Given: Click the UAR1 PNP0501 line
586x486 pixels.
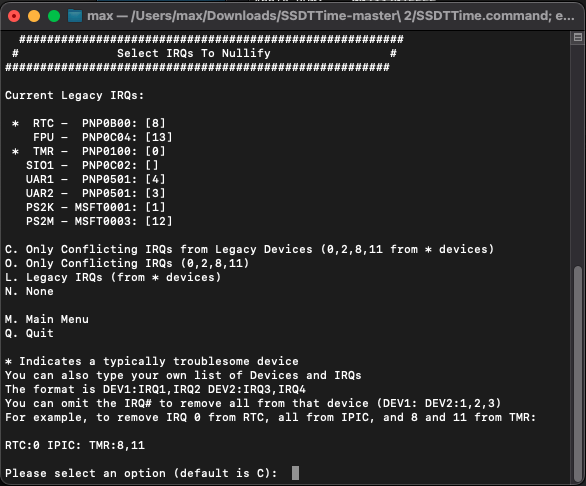Looking at the screenshot, I should (x=95, y=179).
